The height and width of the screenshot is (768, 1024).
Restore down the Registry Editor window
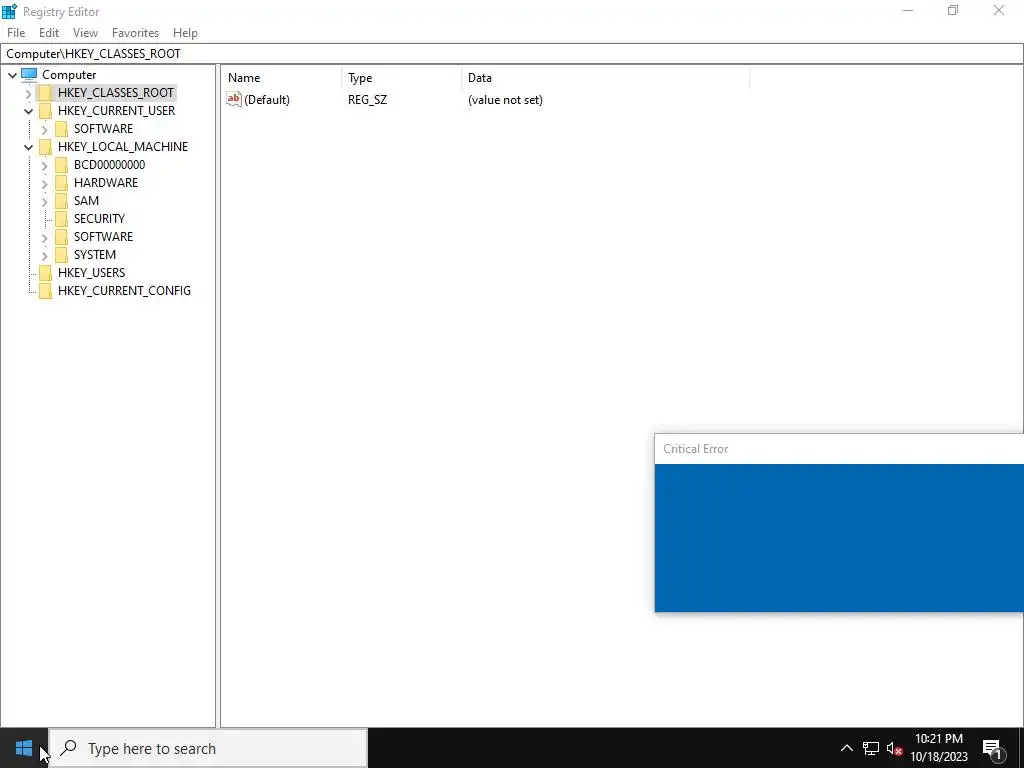click(x=953, y=10)
